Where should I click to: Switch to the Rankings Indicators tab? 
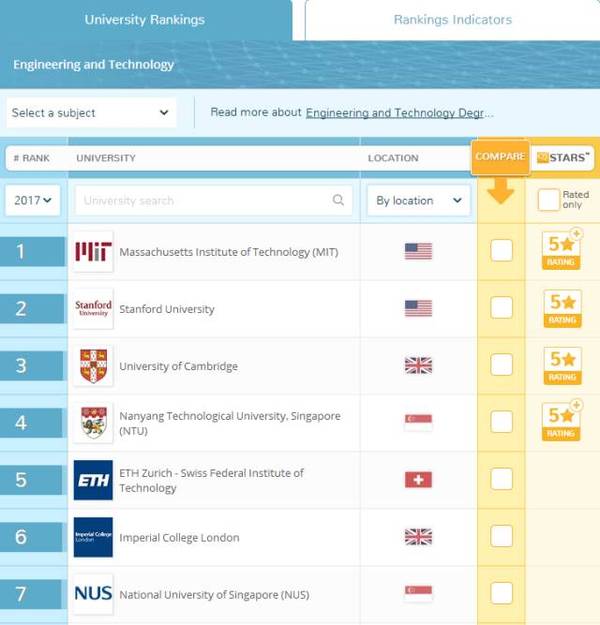pyautogui.click(x=452, y=20)
